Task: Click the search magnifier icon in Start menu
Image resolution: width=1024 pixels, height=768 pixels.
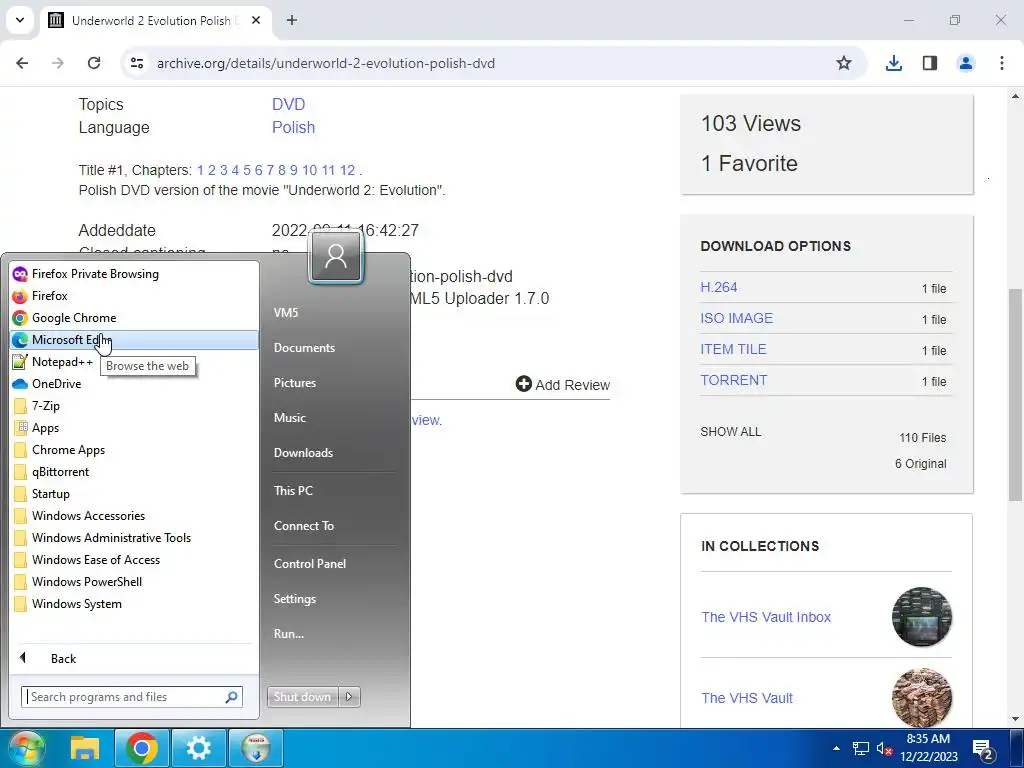Action: tap(231, 697)
